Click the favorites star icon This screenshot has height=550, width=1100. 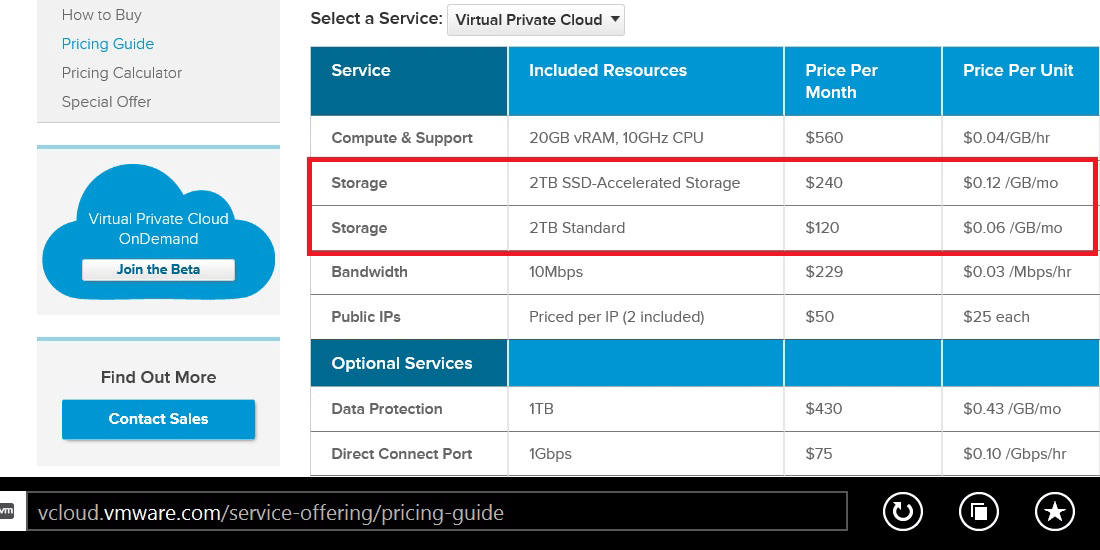tap(1054, 511)
